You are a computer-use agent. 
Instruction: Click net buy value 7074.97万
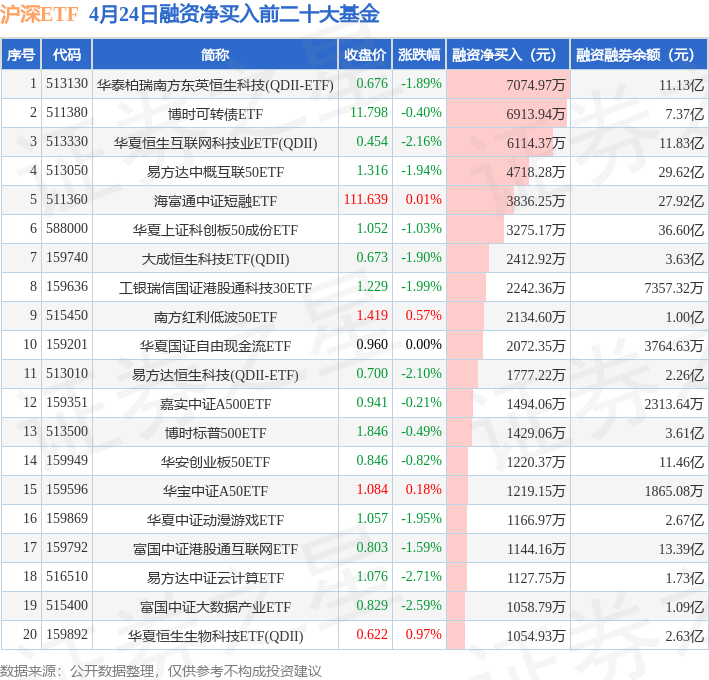535,85
